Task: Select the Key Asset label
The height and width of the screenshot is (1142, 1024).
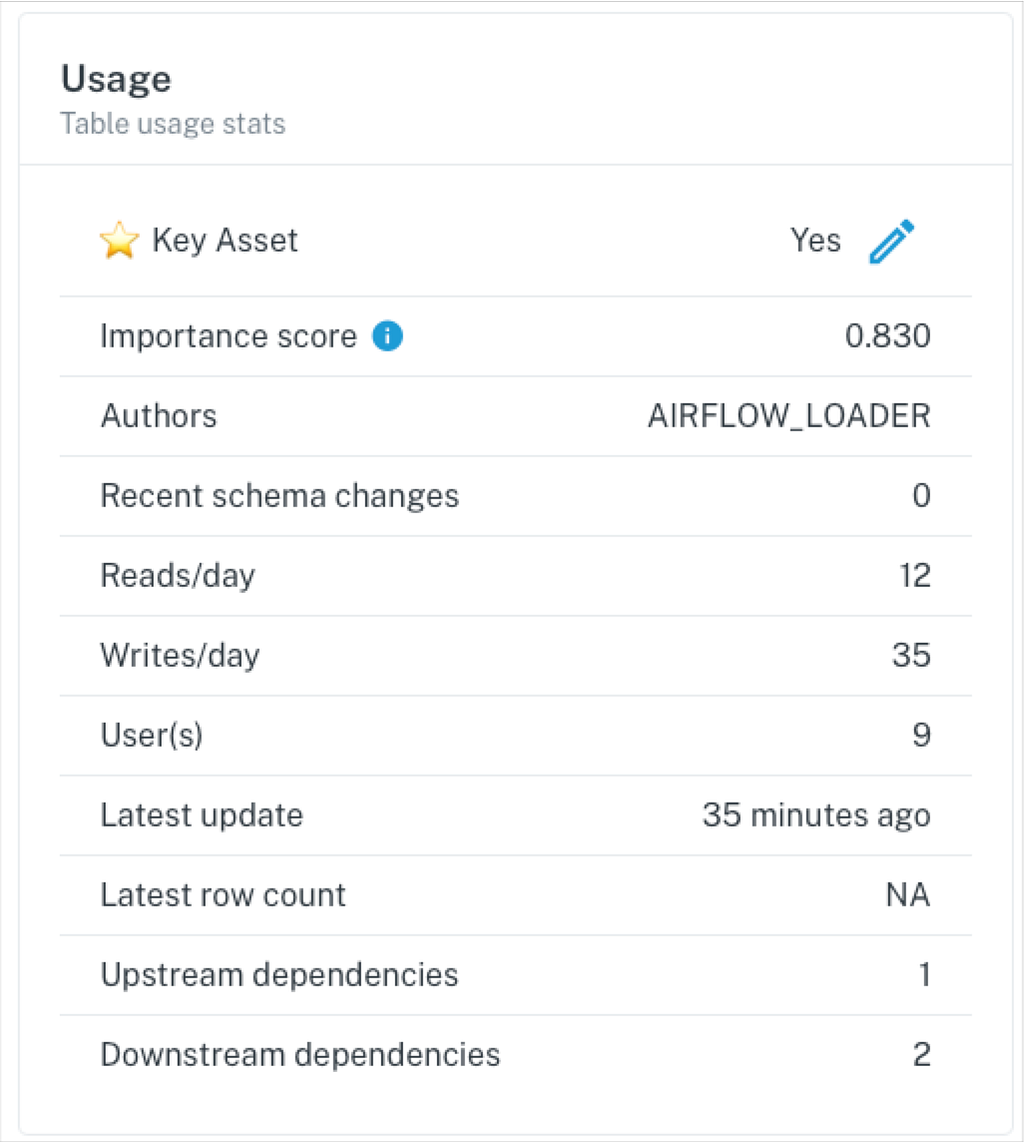Action: [225, 240]
